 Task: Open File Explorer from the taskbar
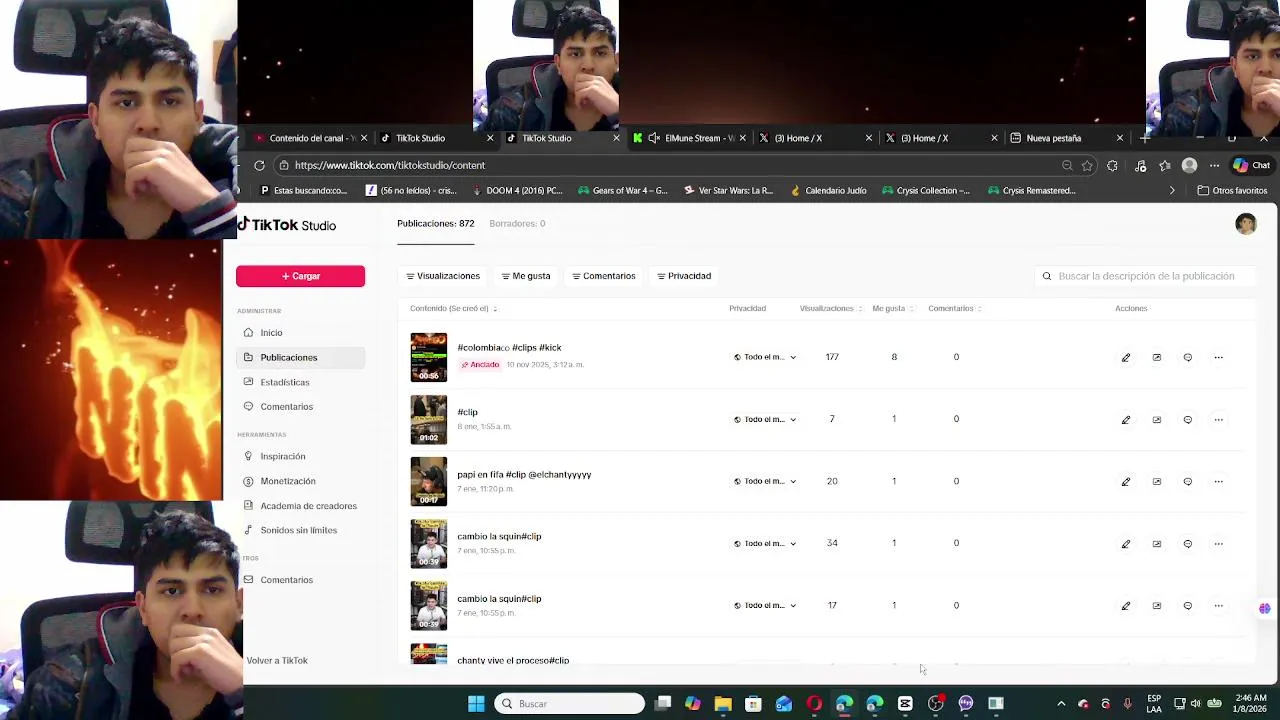click(723, 704)
